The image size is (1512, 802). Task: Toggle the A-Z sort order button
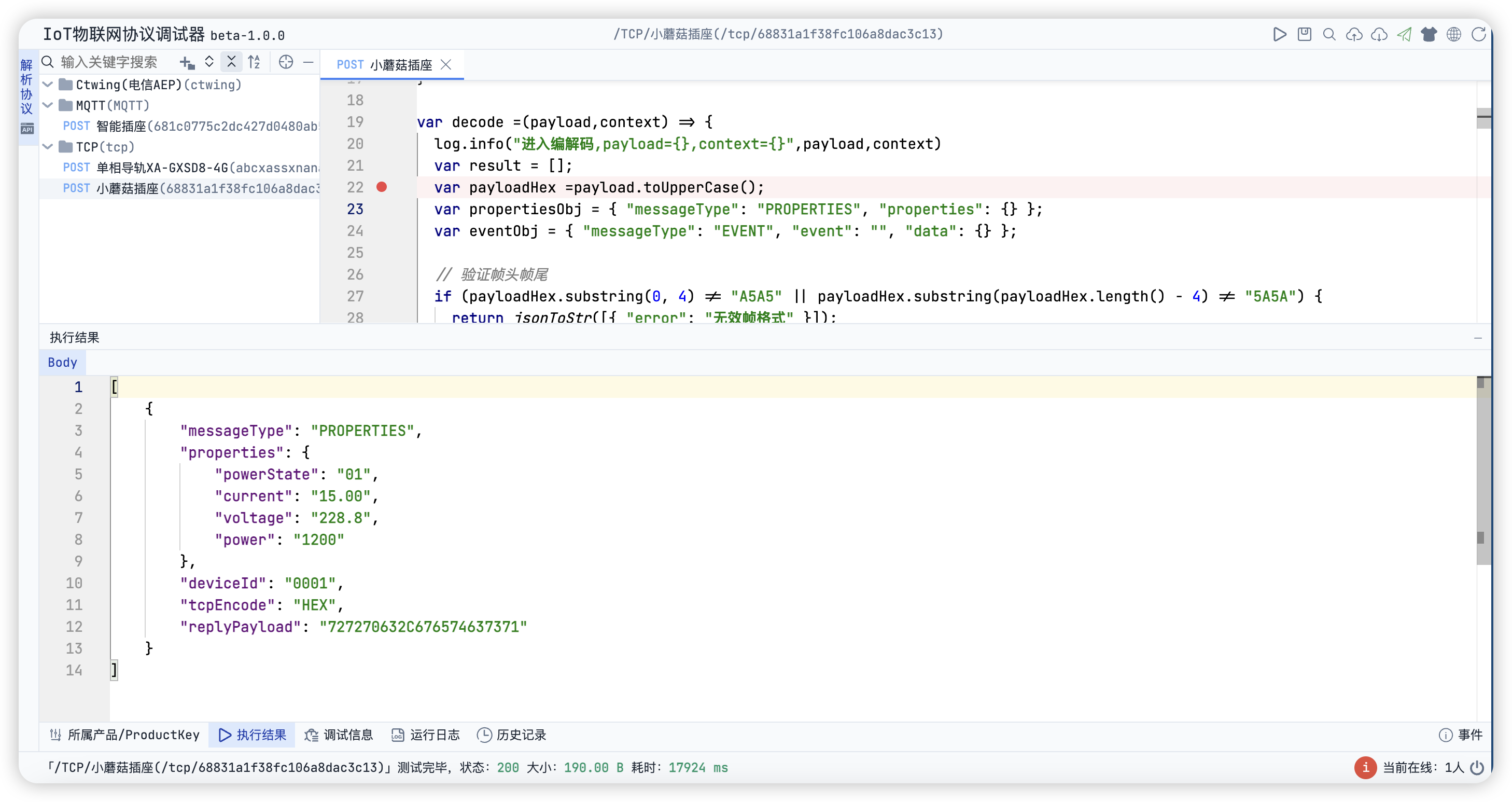coord(254,62)
